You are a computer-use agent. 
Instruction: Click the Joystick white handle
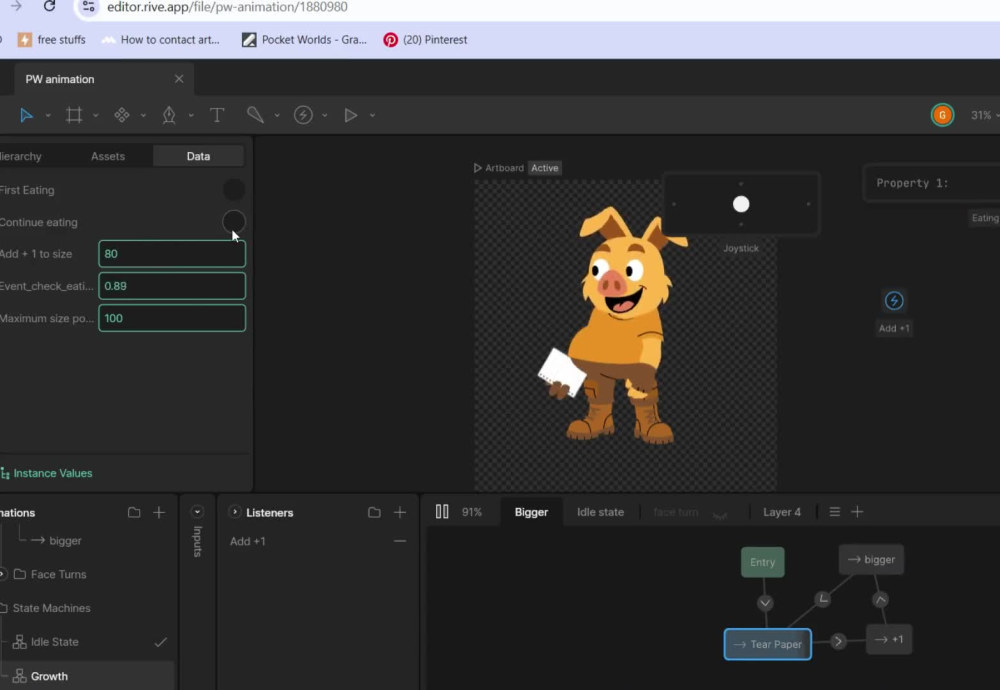(741, 204)
